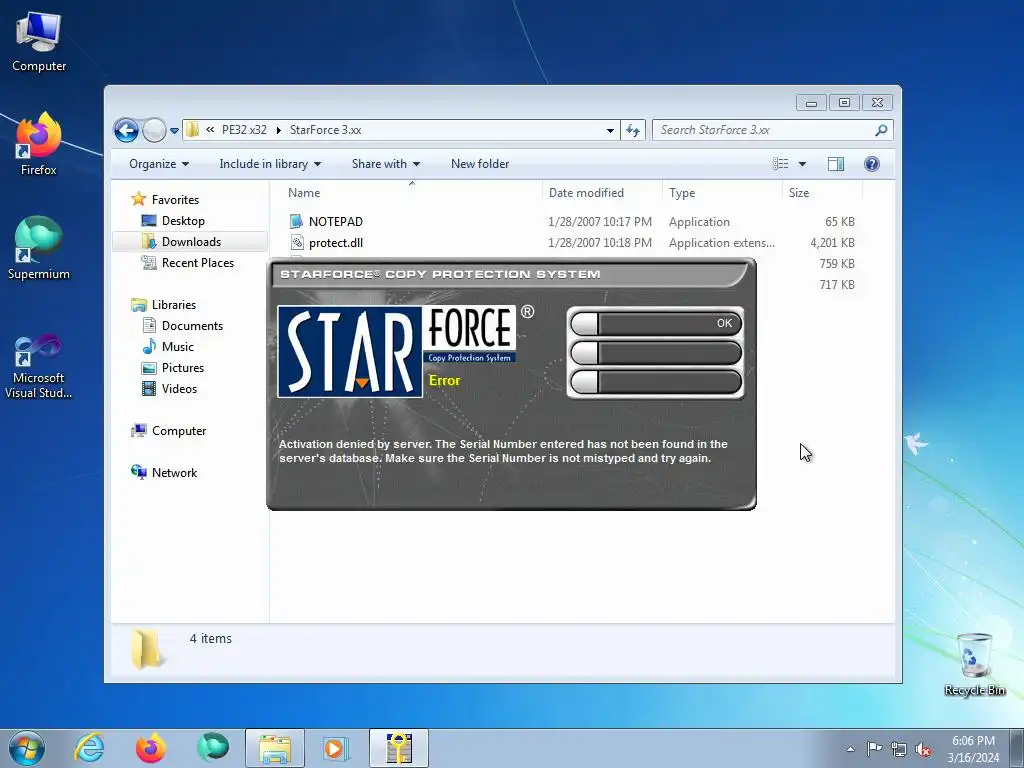Open the view options dropdown arrow
The width and height of the screenshot is (1024, 768).
coord(802,164)
